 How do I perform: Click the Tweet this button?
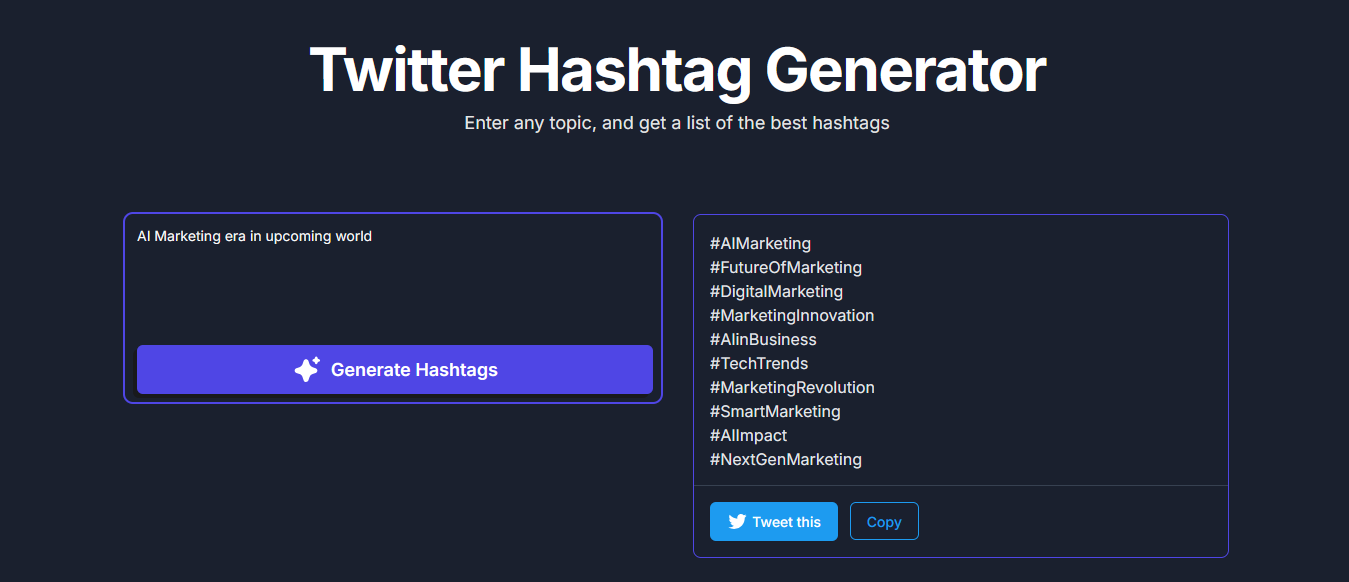[x=773, y=521]
